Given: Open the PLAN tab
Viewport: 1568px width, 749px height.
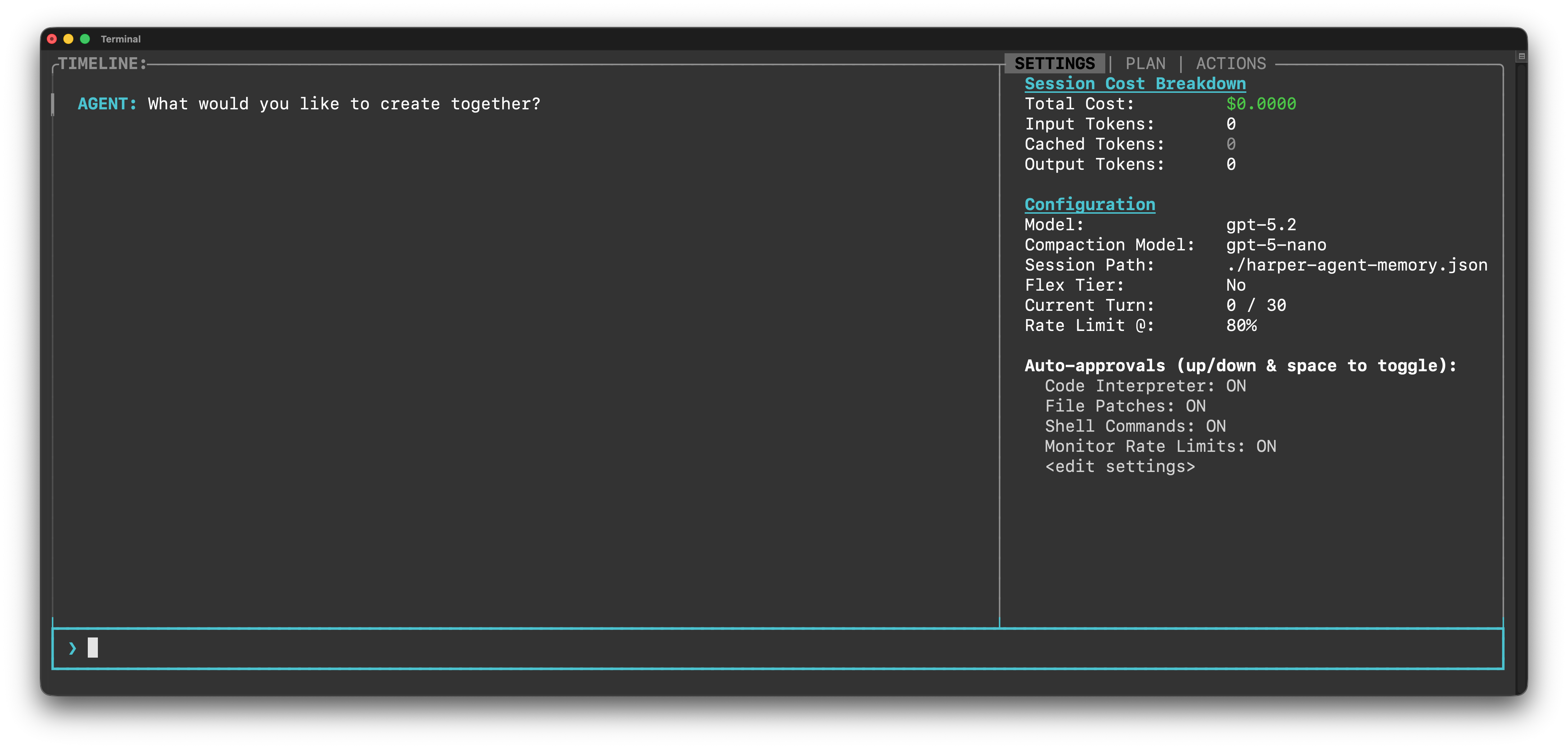Looking at the screenshot, I should (x=1145, y=63).
